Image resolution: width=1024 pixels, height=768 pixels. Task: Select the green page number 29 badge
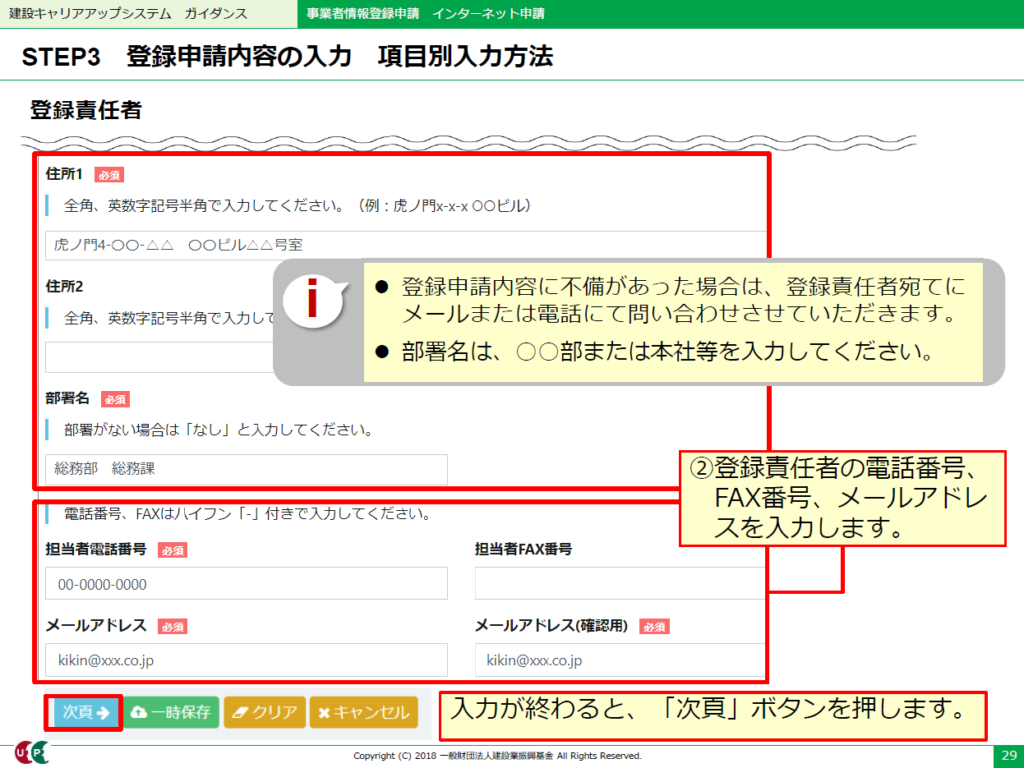click(x=1006, y=754)
